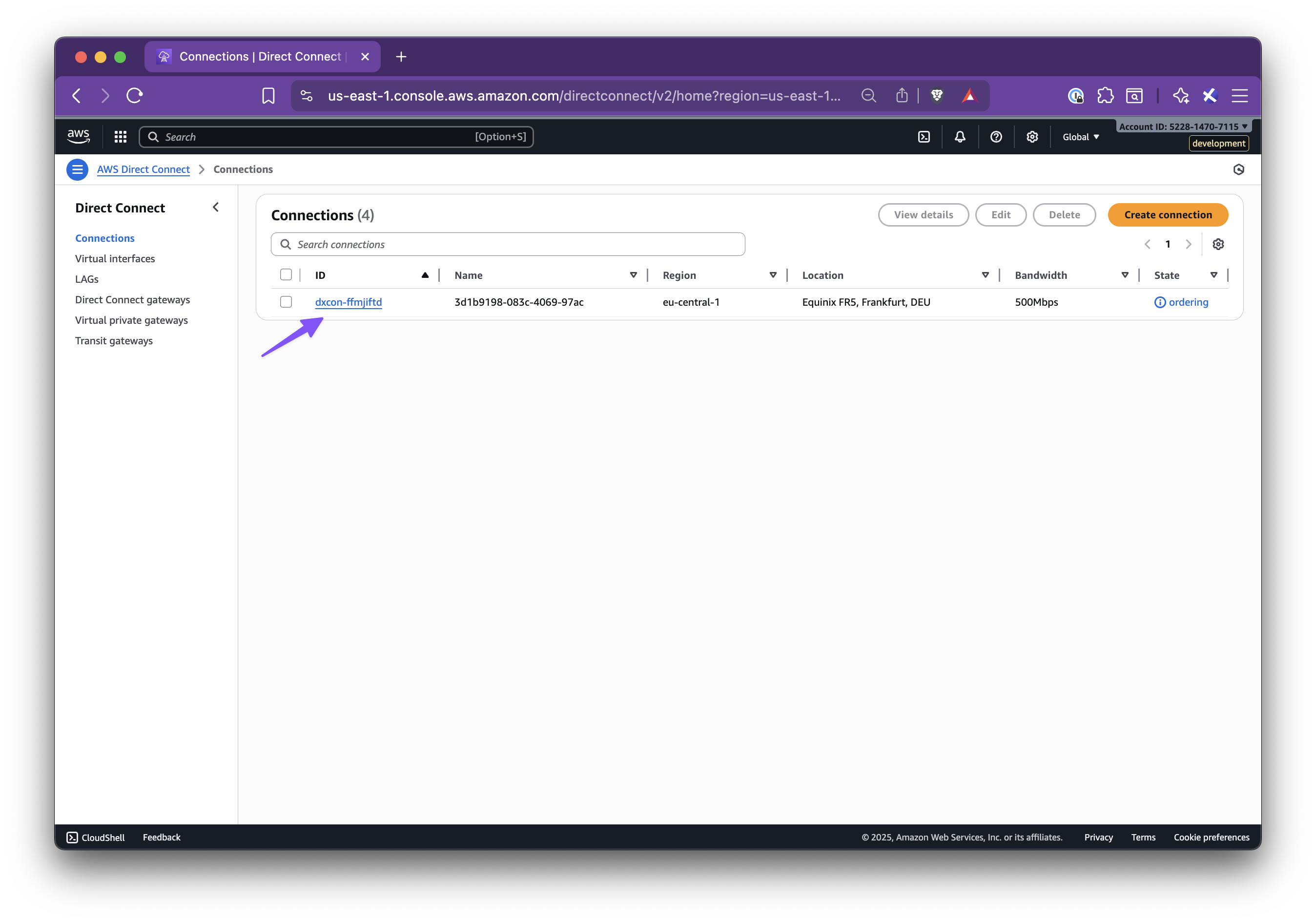Open the AWS help question mark icon
The image size is (1316, 922).
tap(996, 136)
